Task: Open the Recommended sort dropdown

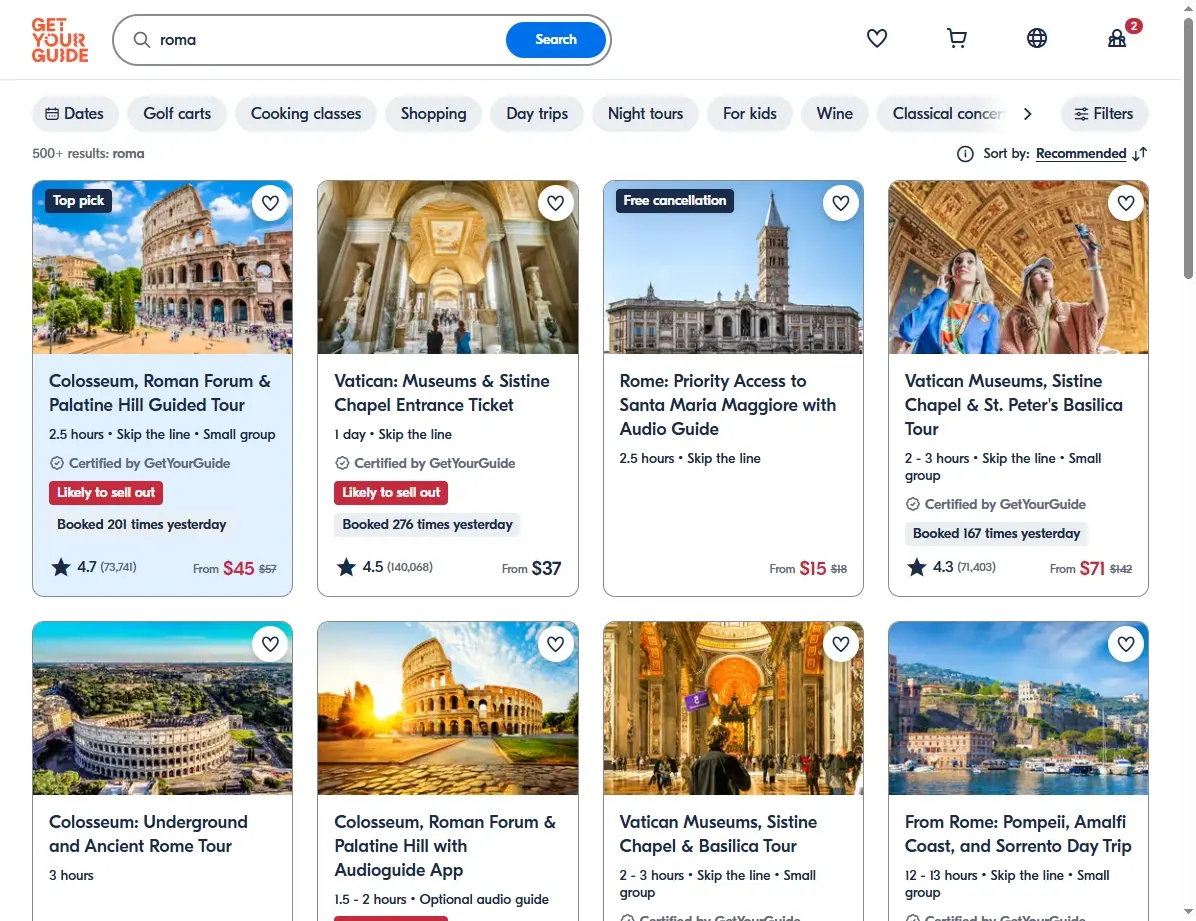Action: 1081,153
